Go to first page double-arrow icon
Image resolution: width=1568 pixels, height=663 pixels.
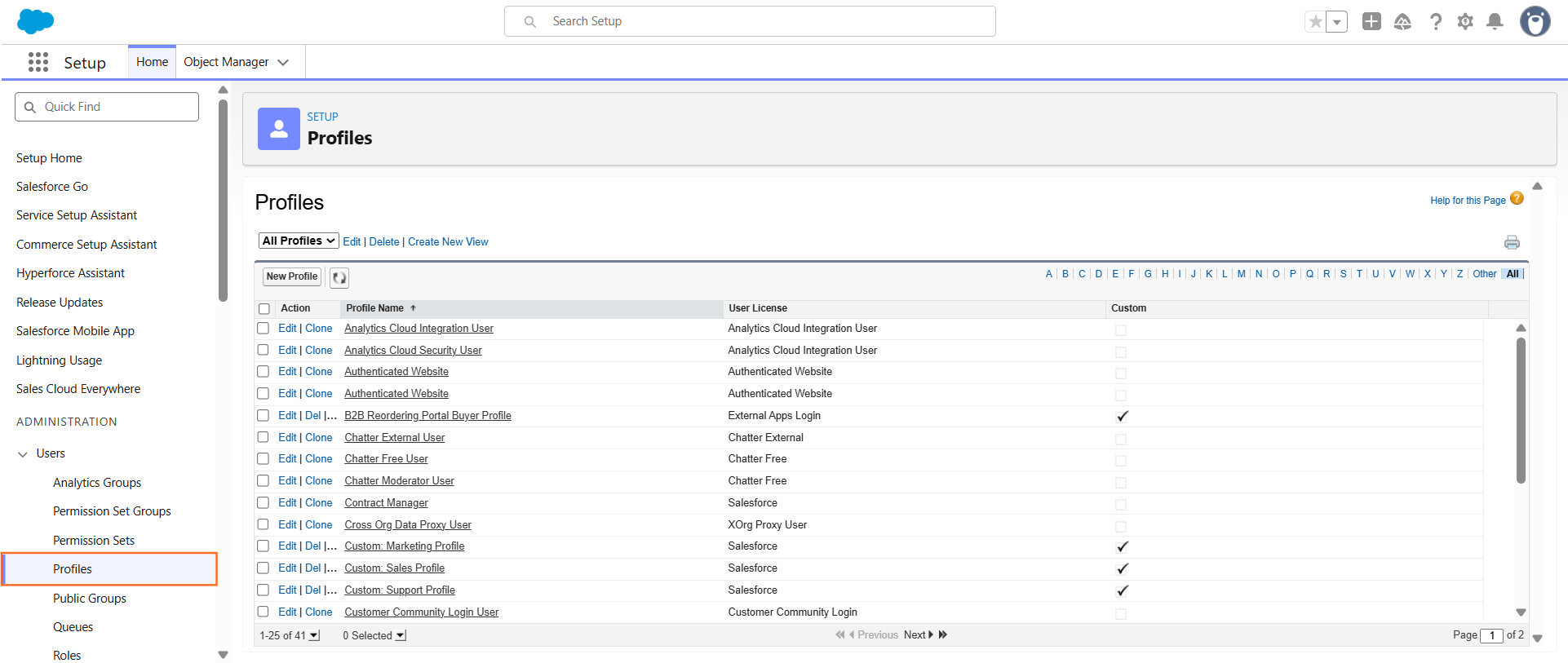840,634
